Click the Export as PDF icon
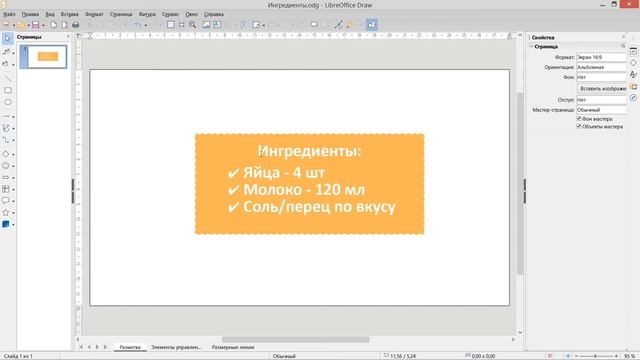Image resolution: width=640 pixels, height=360 pixels. click(64, 25)
